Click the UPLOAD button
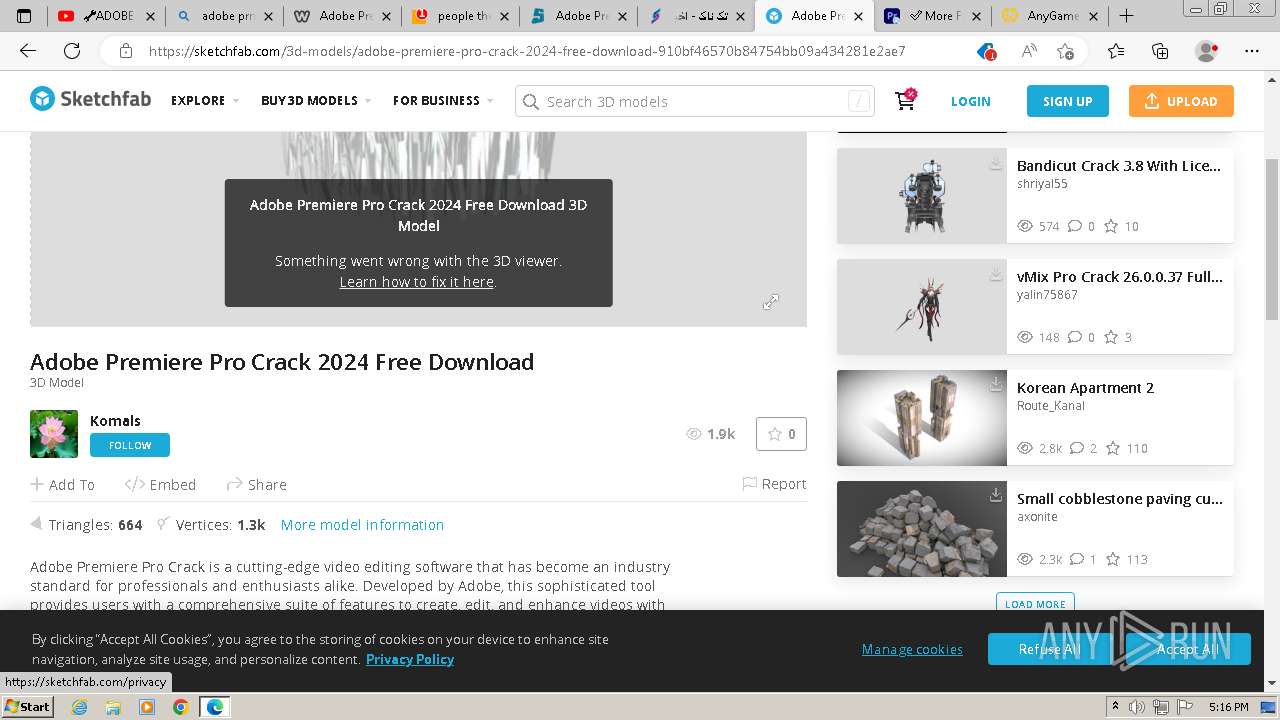Viewport: 1280px width, 720px height. (x=1181, y=101)
